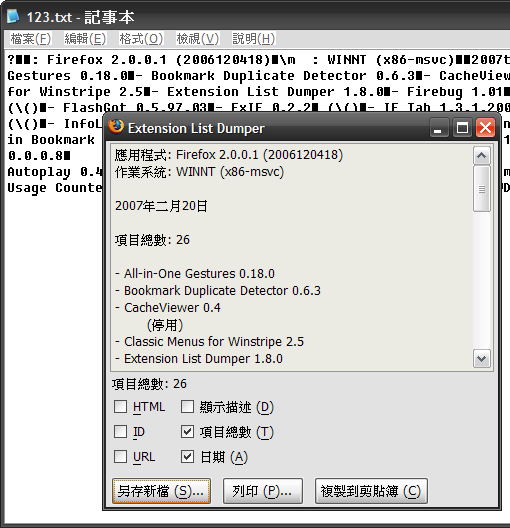Click the line 'Bookmark Duplicate Detector 0.6.3'
This screenshot has height=528, width=510.
tap(218, 291)
